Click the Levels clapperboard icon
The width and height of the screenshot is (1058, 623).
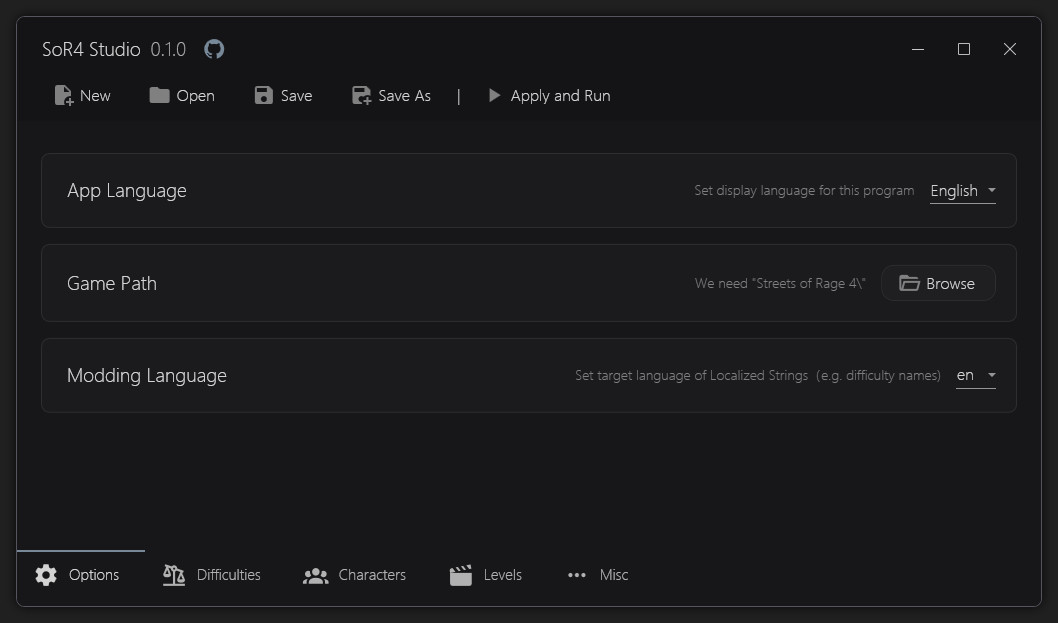[460, 575]
